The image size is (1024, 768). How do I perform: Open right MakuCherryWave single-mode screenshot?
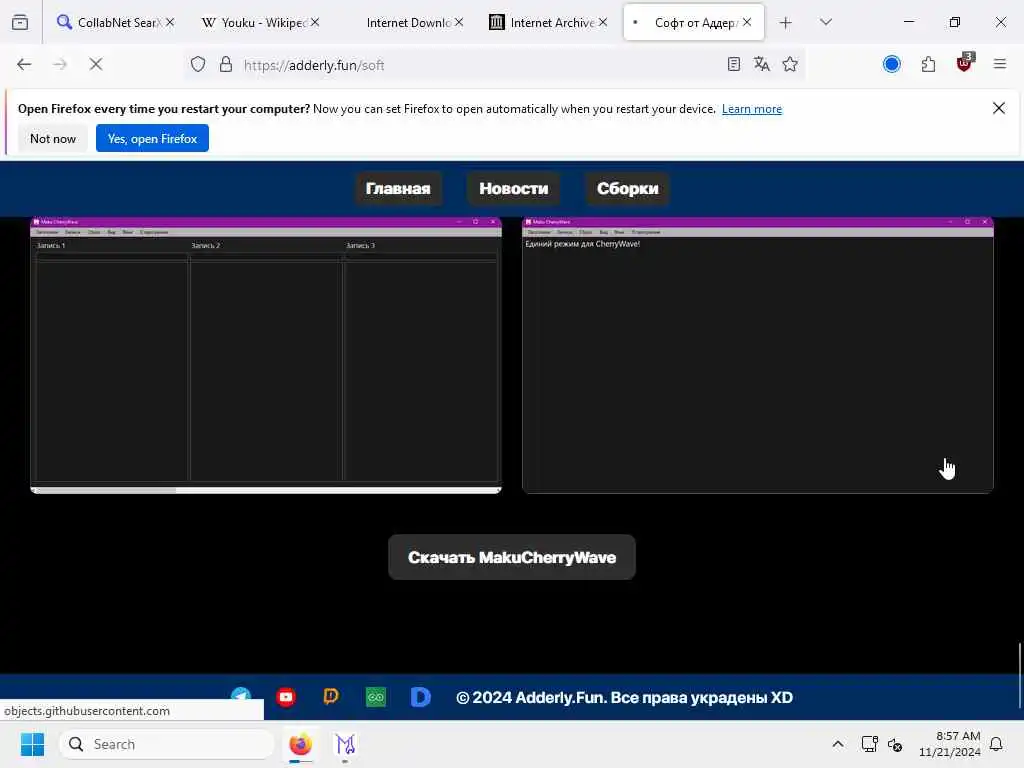click(x=758, y=355)
